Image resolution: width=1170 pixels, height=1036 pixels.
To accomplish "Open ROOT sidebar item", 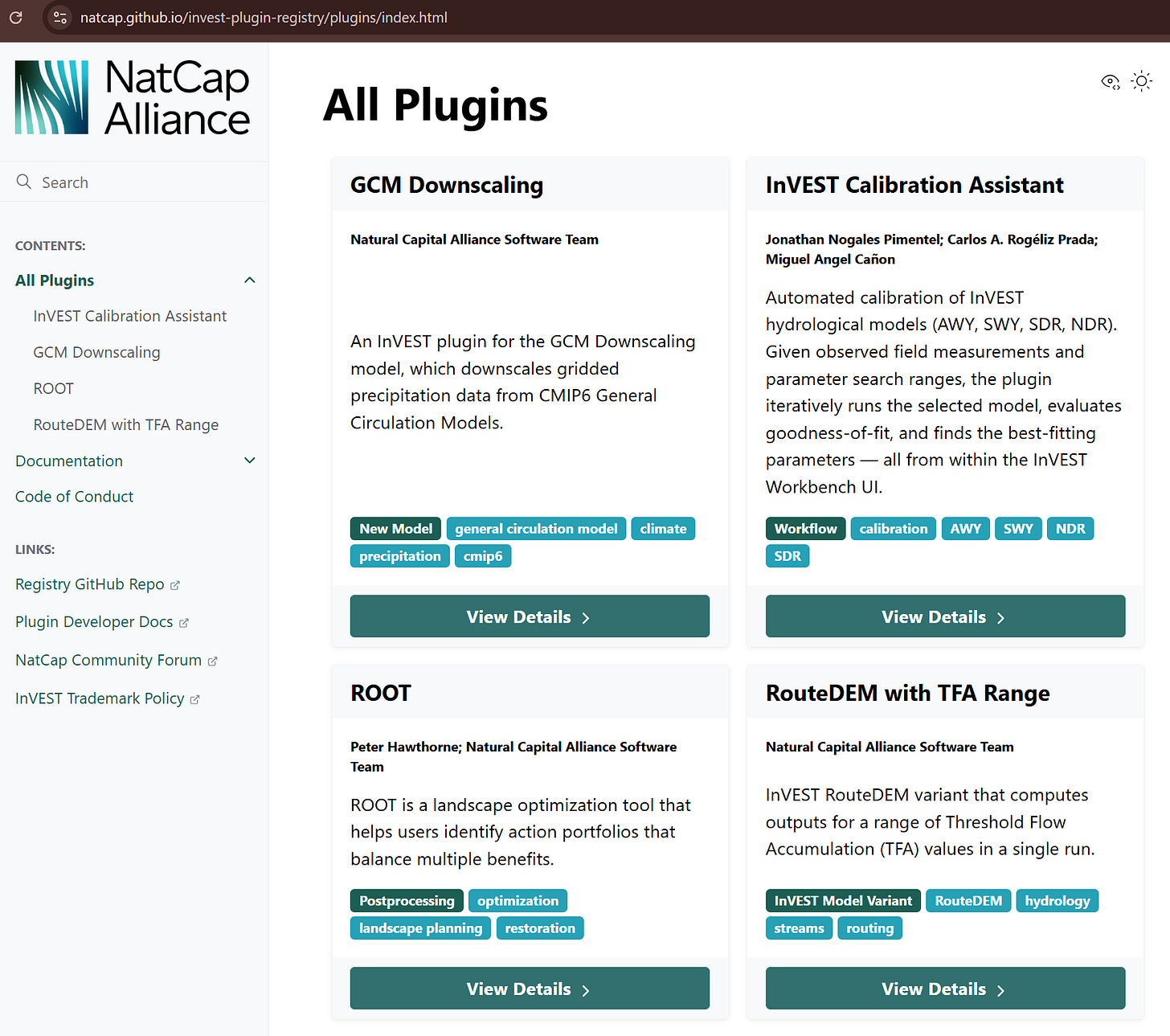I will 53,388.
